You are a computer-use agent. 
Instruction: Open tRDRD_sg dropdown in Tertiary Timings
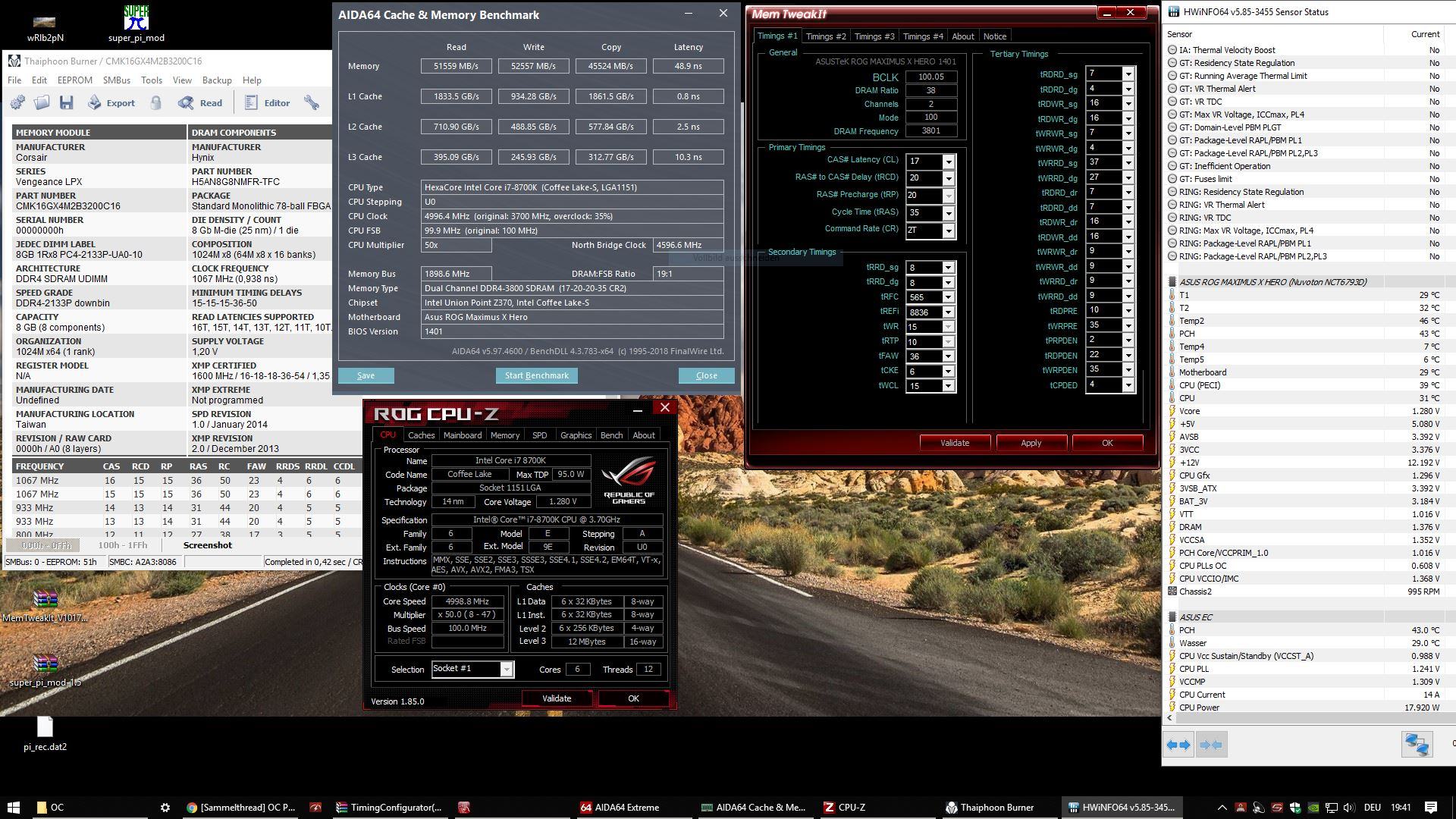pyautogui.click(x=1128, y=74)
